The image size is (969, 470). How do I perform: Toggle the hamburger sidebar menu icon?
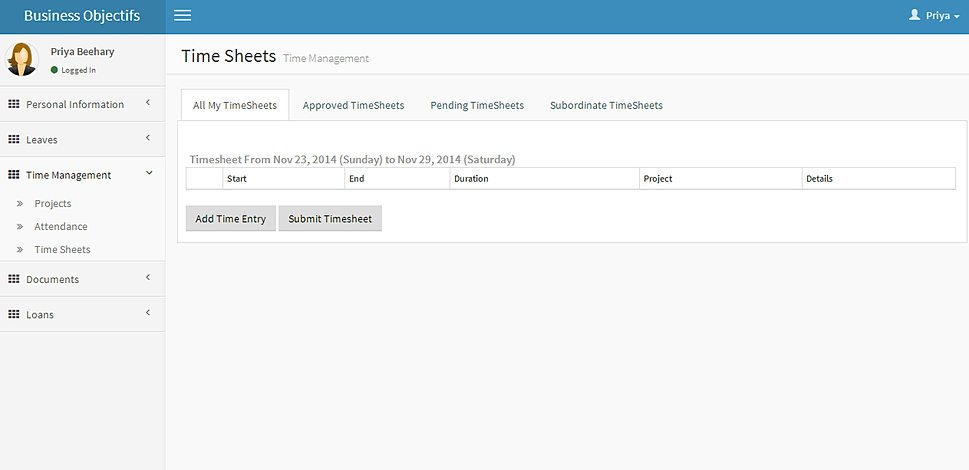[x=182, y=16]
